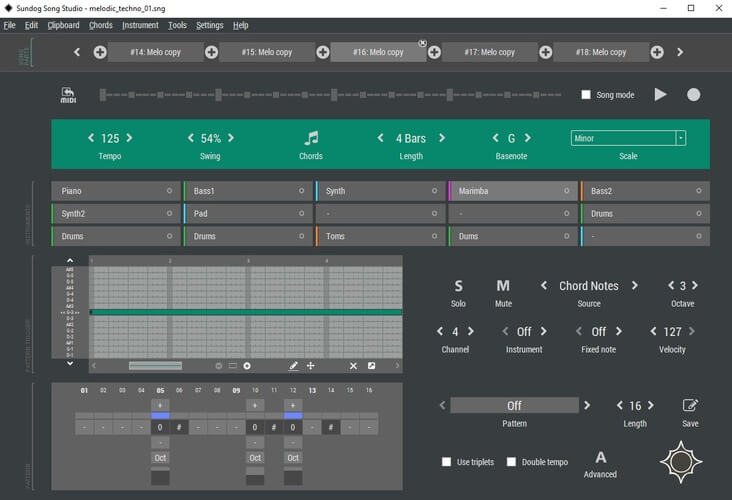
Task: Click the Off pattern name field
Action: coord(514,405)
